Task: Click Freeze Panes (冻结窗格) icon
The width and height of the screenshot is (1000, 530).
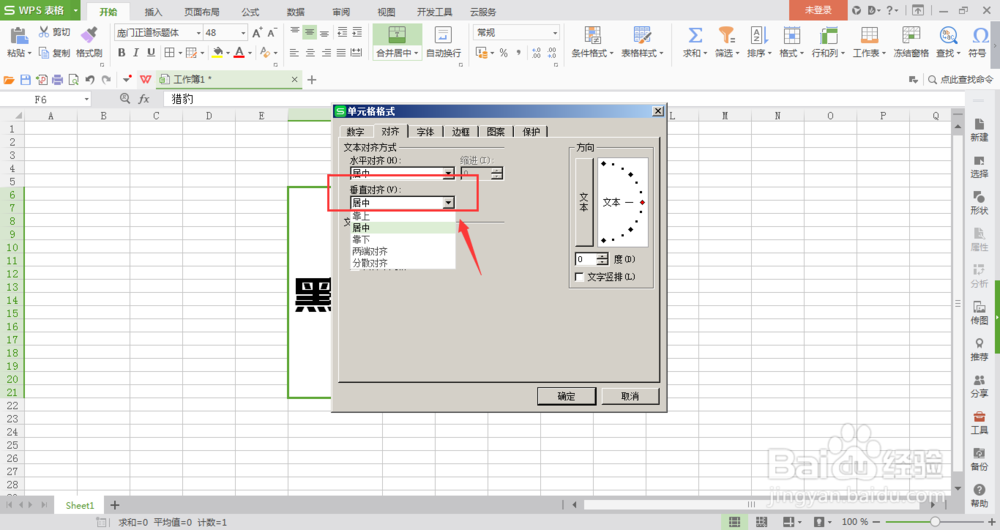Action: [x=911, y=36]
